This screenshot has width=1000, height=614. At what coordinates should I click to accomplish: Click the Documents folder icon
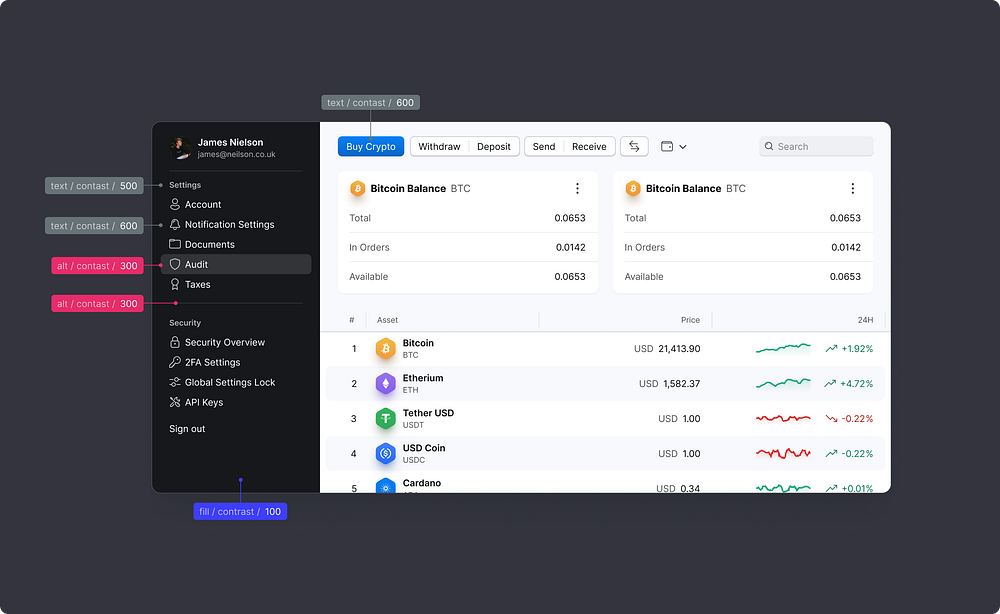click(x=175, y=244)
